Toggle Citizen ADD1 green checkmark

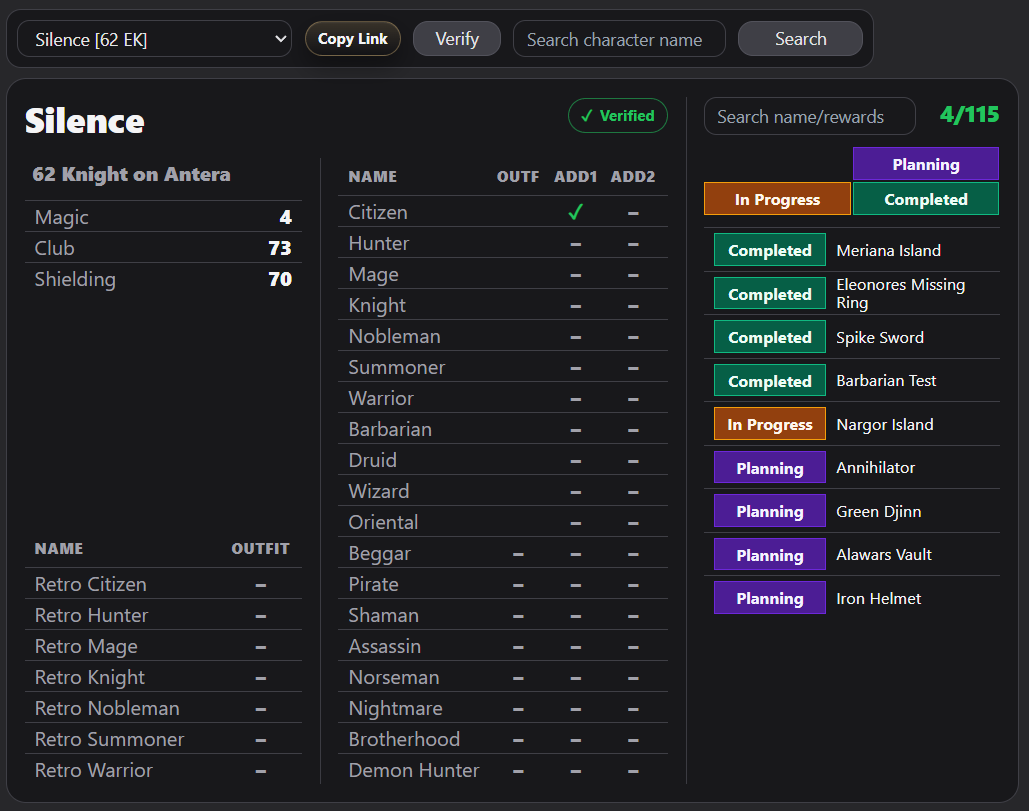[x=575, y=212]
